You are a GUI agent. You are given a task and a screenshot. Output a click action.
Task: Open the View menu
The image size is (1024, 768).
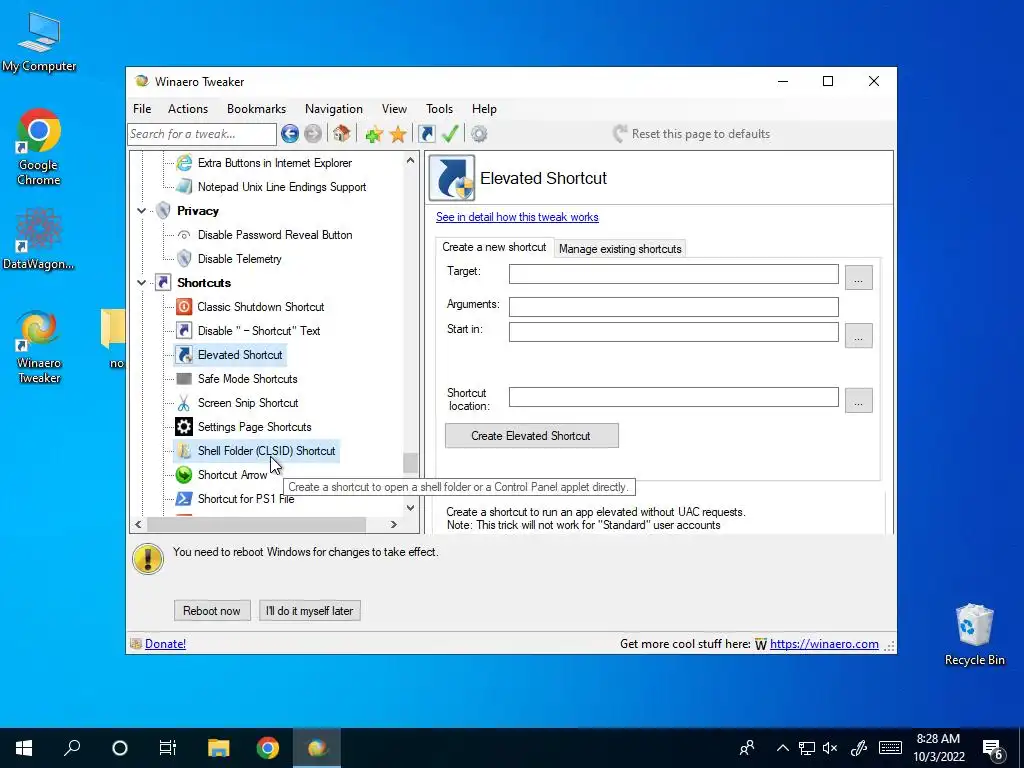[x=394, y=109]
